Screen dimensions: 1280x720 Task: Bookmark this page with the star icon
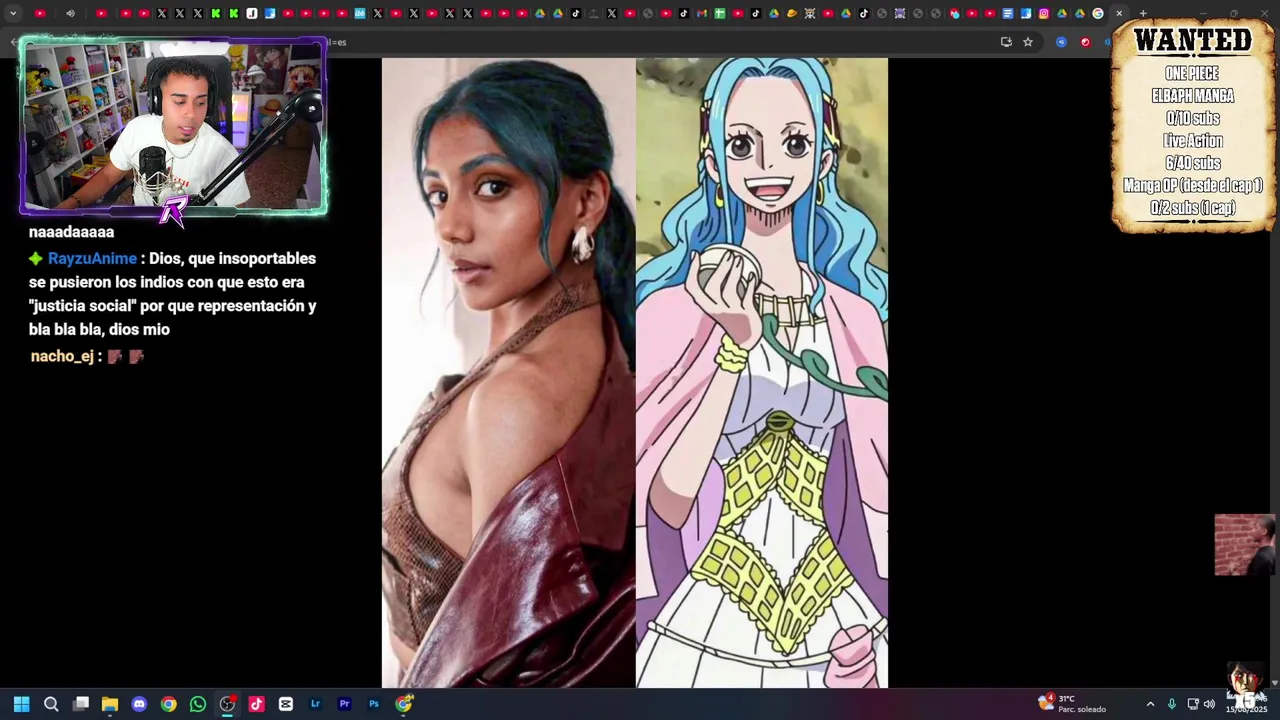[x=1027, y=42]
